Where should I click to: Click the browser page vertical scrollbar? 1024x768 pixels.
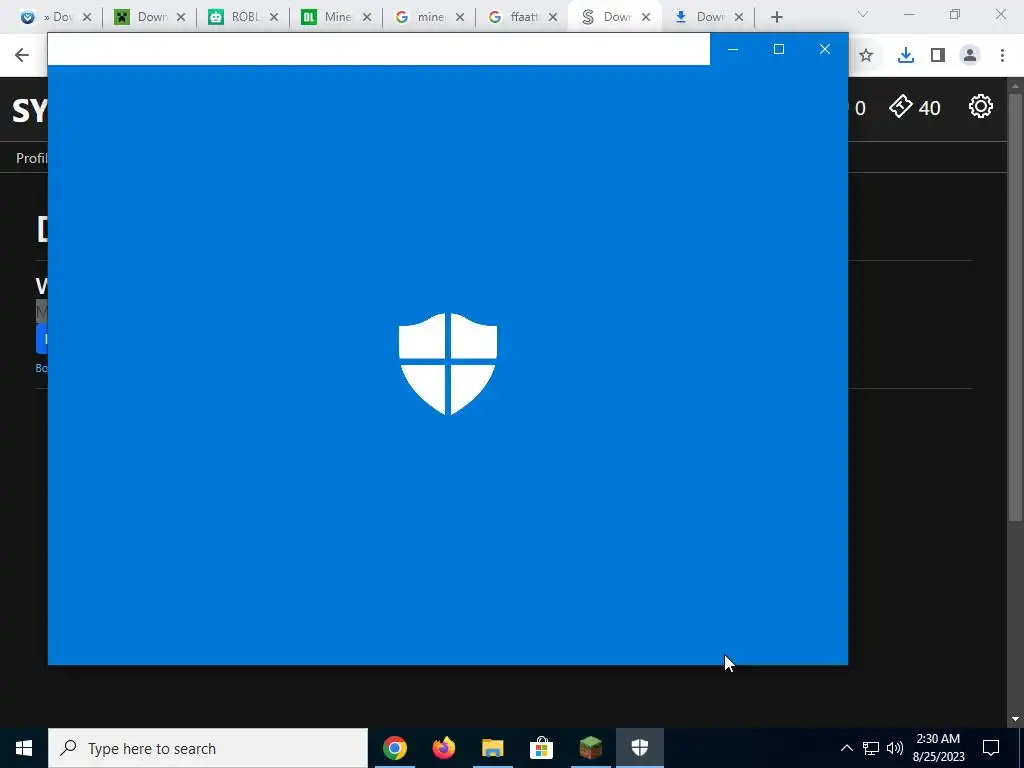click(x=1015, y=307)
